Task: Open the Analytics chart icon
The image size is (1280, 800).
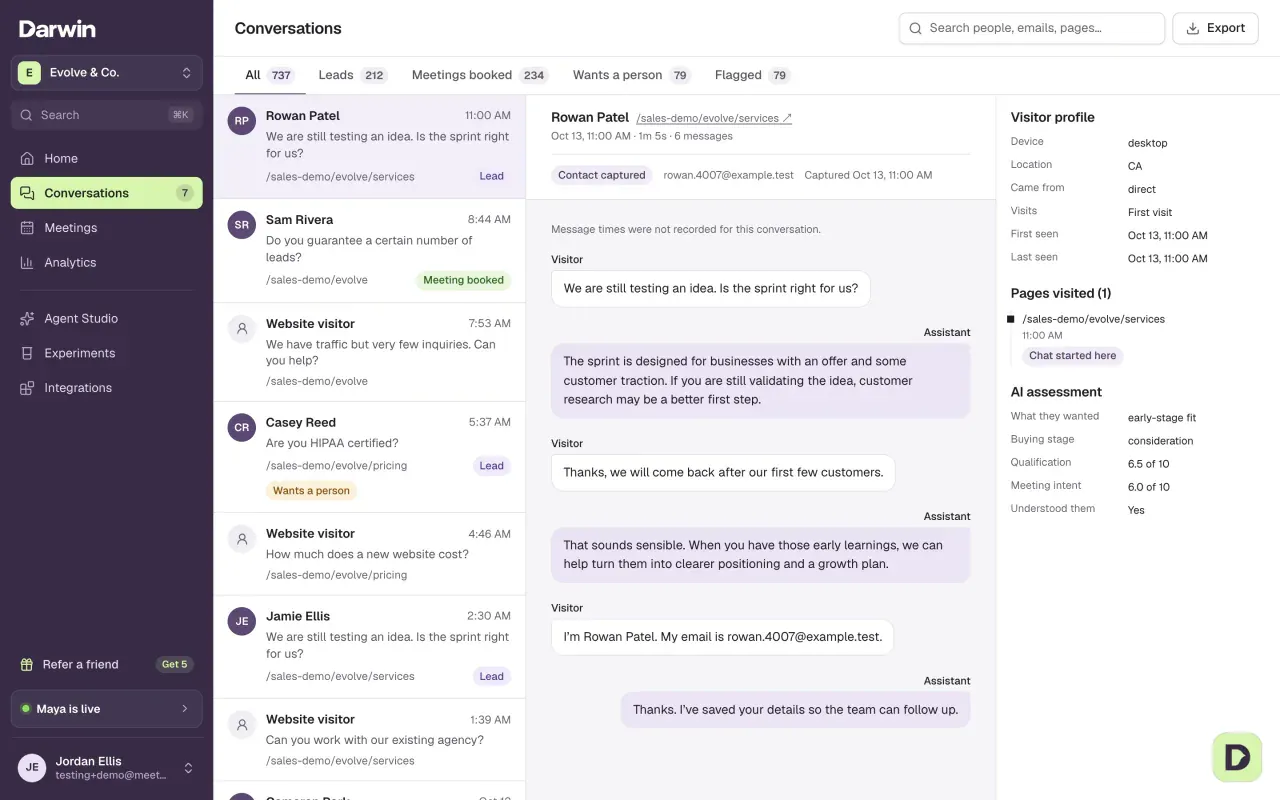Action: (27, 262)
